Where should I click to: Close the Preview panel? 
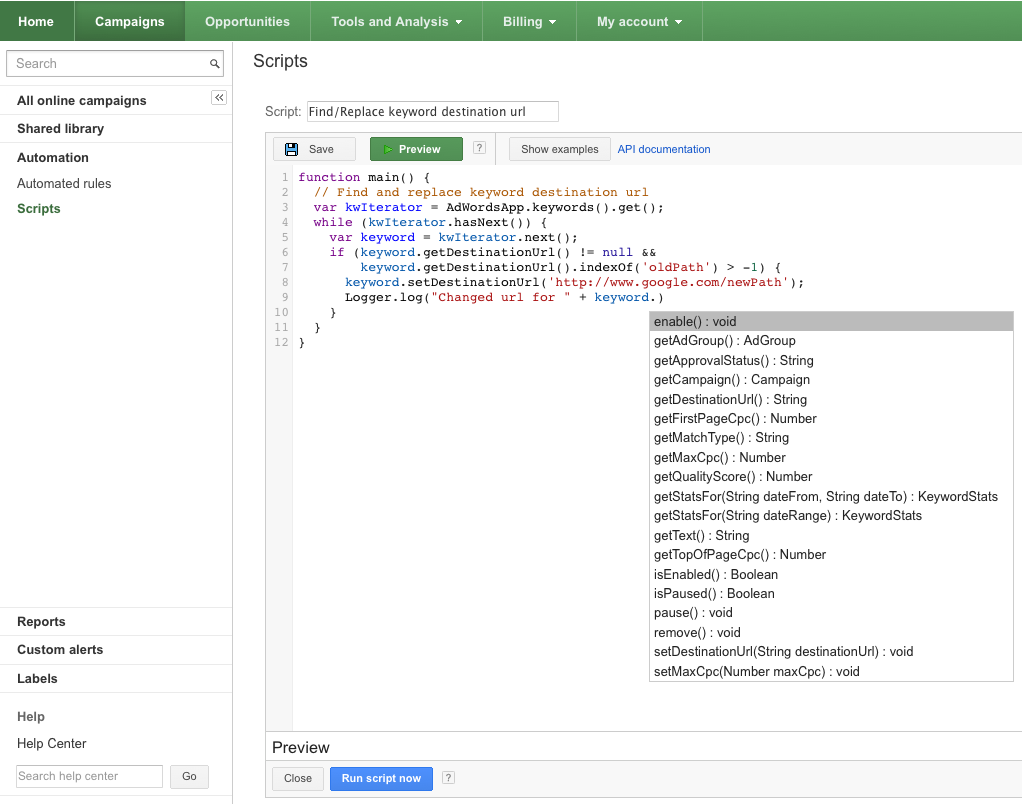298,779
